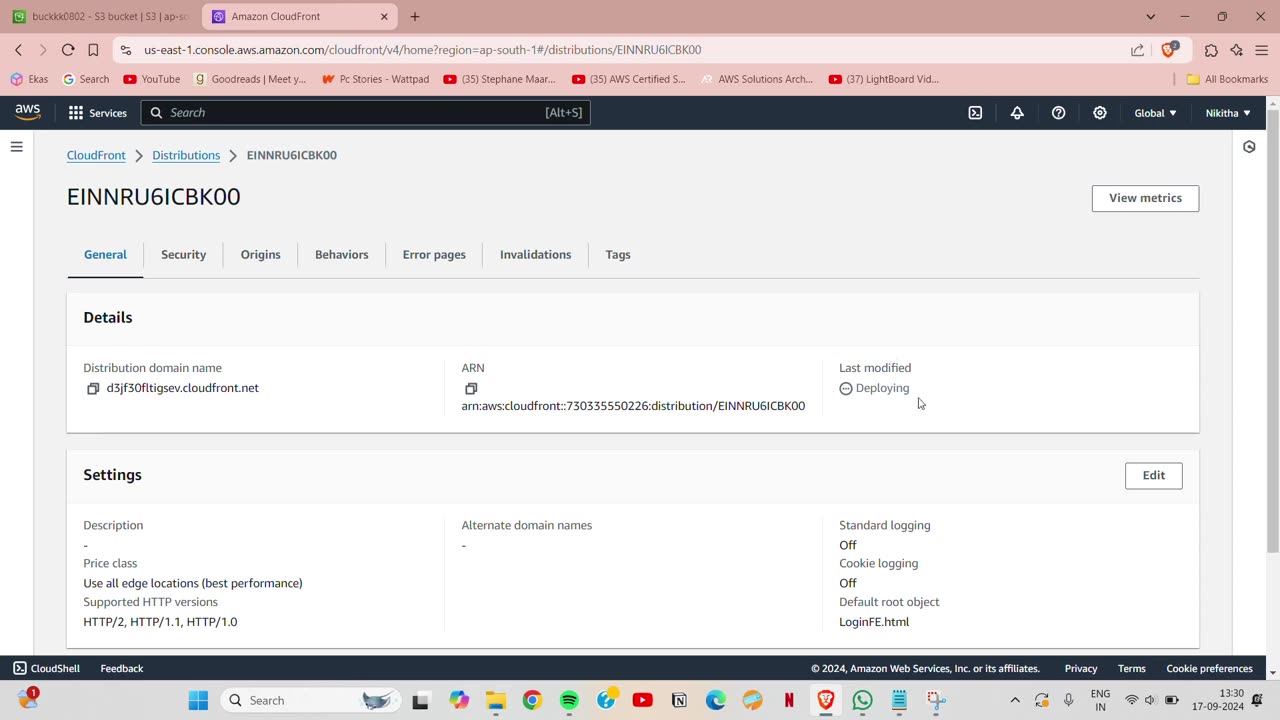Click the Deploying status text

pos(882,388)
